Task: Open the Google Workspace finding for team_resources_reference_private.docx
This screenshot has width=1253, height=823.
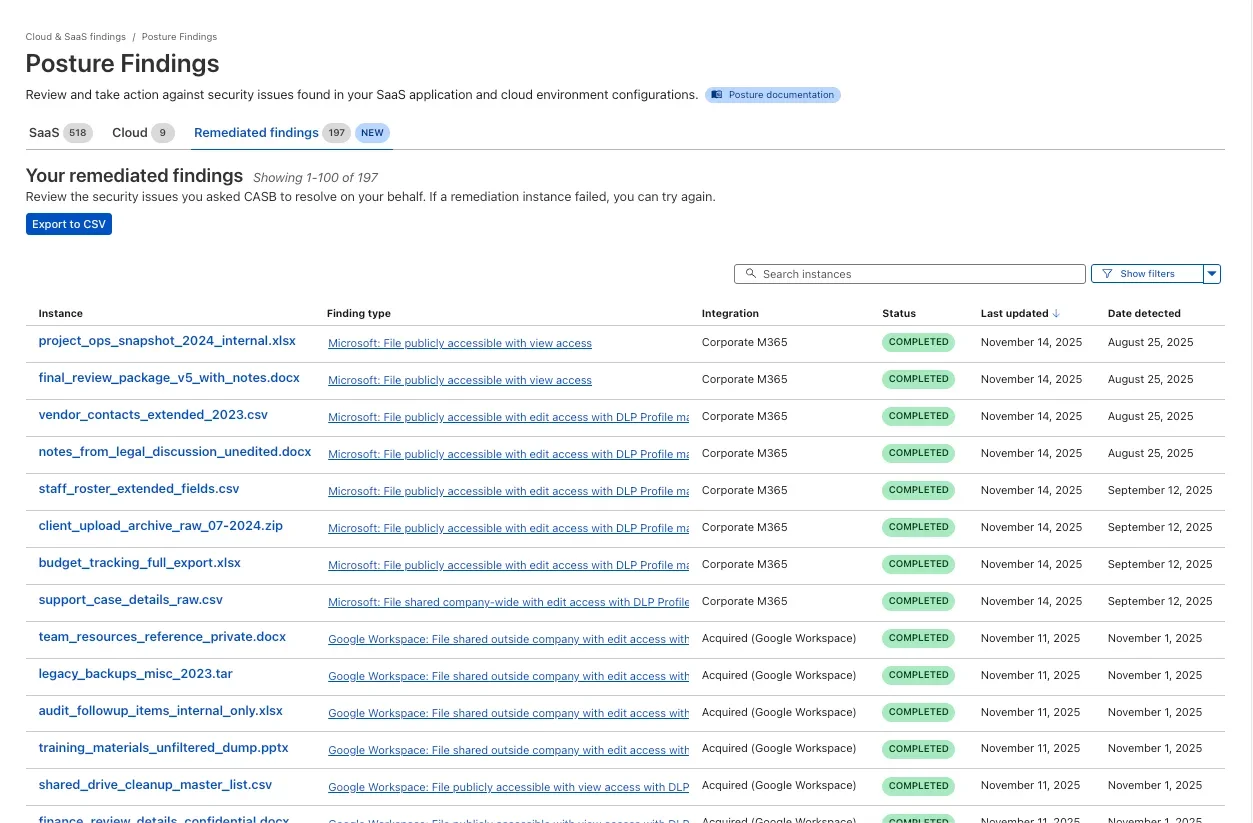Action: pos(508,639)
